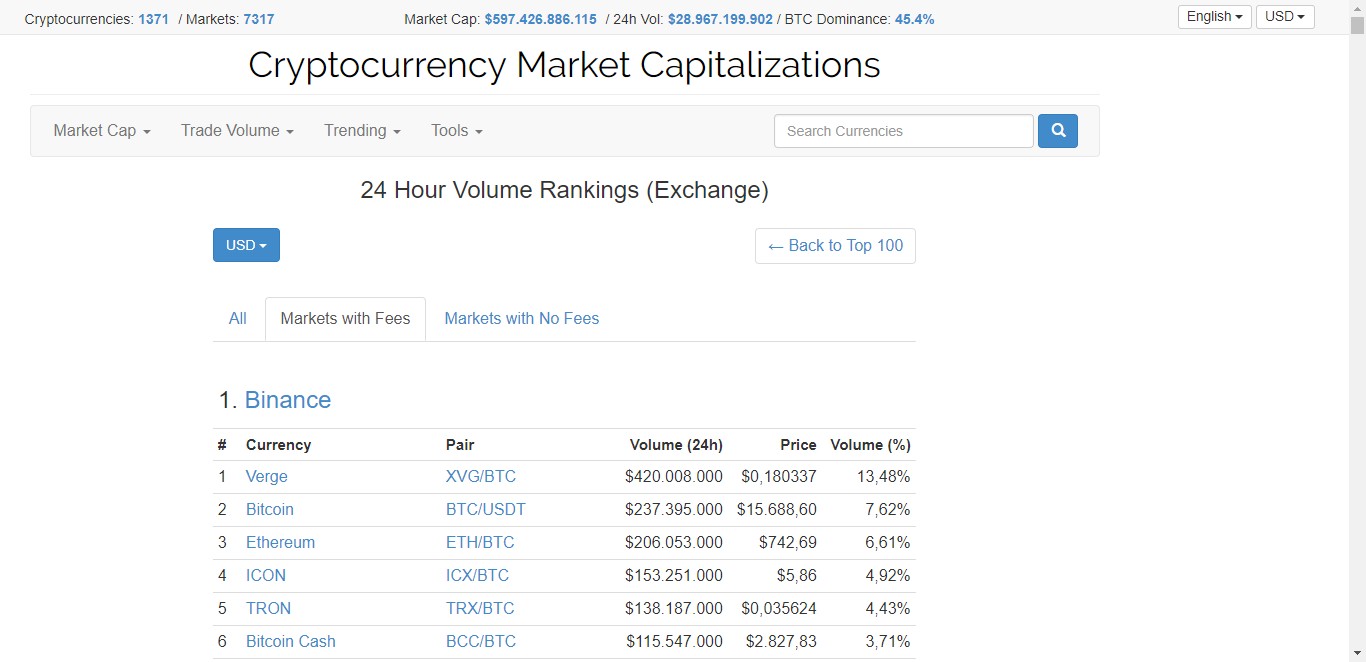Screen dimensions: 1366x662
Task: Click the 24 Hour Volume Rankings heading
Action: point(564,190)
